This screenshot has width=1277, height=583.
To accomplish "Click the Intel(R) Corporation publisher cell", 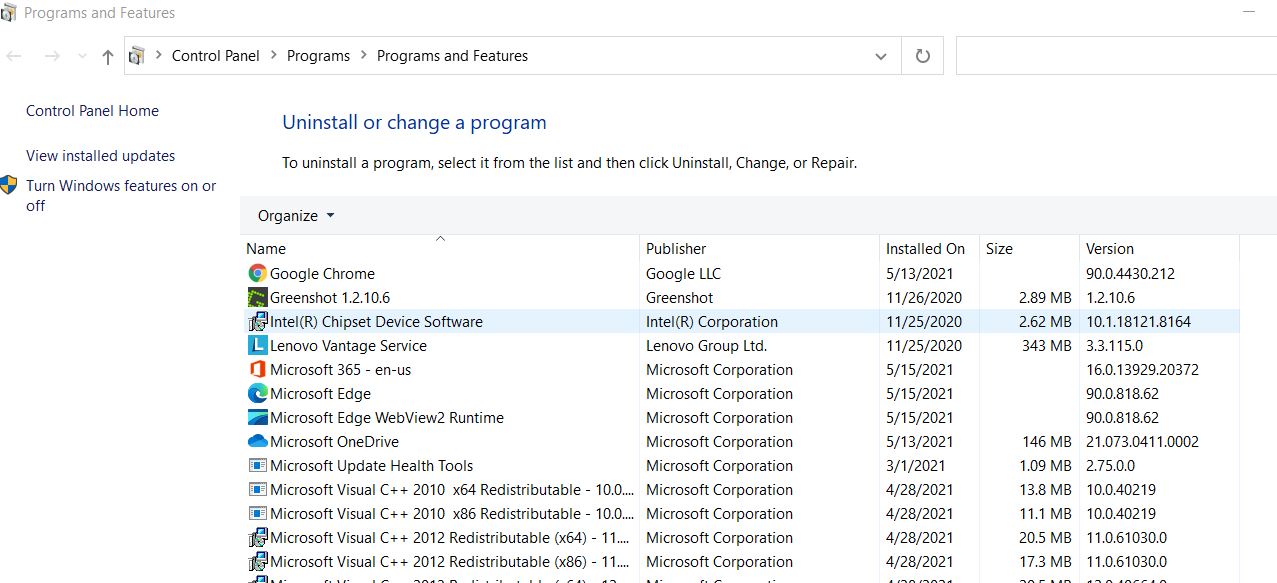I will coord(712,321).
